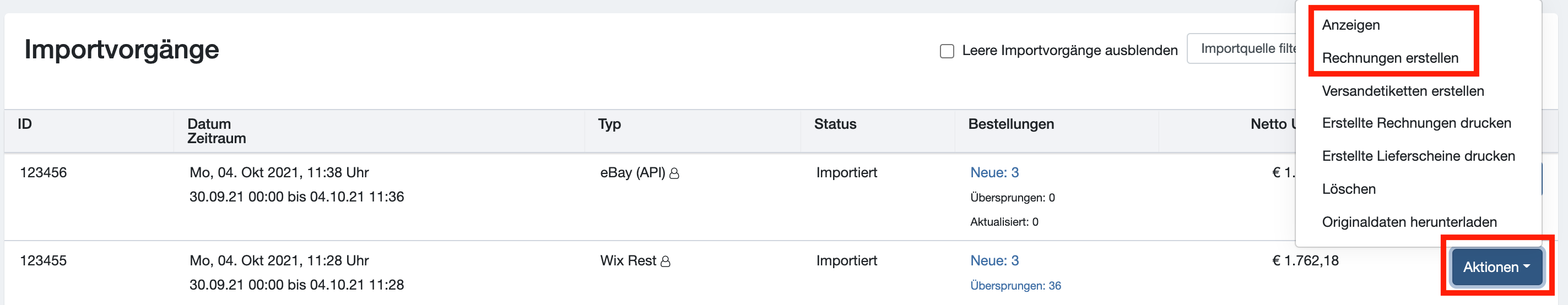This screenshot has height=305, width=1568.
Task: Enable Leere Importvorgänge ausblenden checkbox
Action: click(947, 51)
